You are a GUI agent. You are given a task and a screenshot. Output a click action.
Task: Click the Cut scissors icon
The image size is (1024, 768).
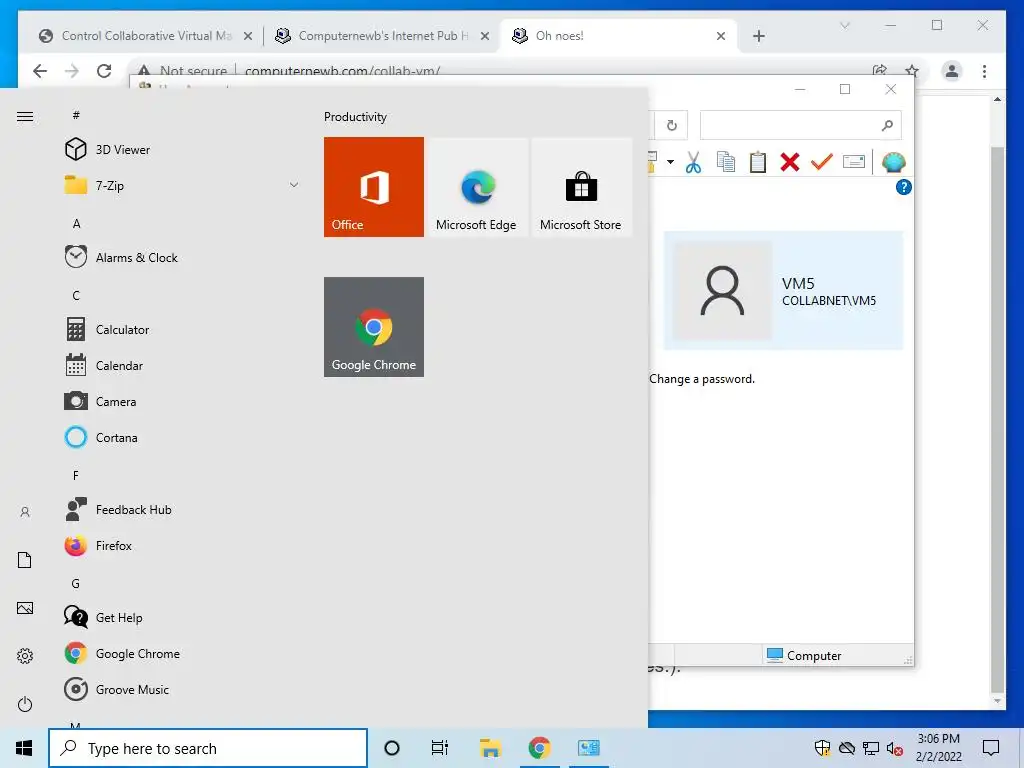coord(694,162)
